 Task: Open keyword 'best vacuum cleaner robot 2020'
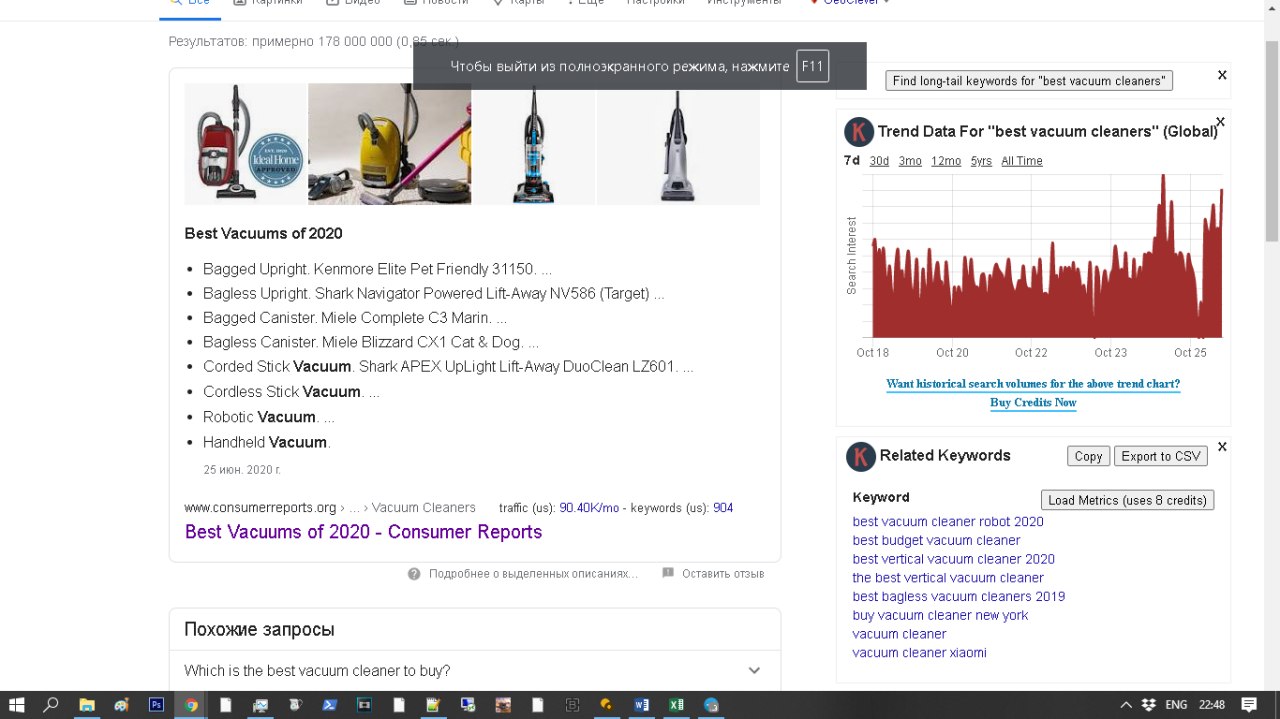948,522
